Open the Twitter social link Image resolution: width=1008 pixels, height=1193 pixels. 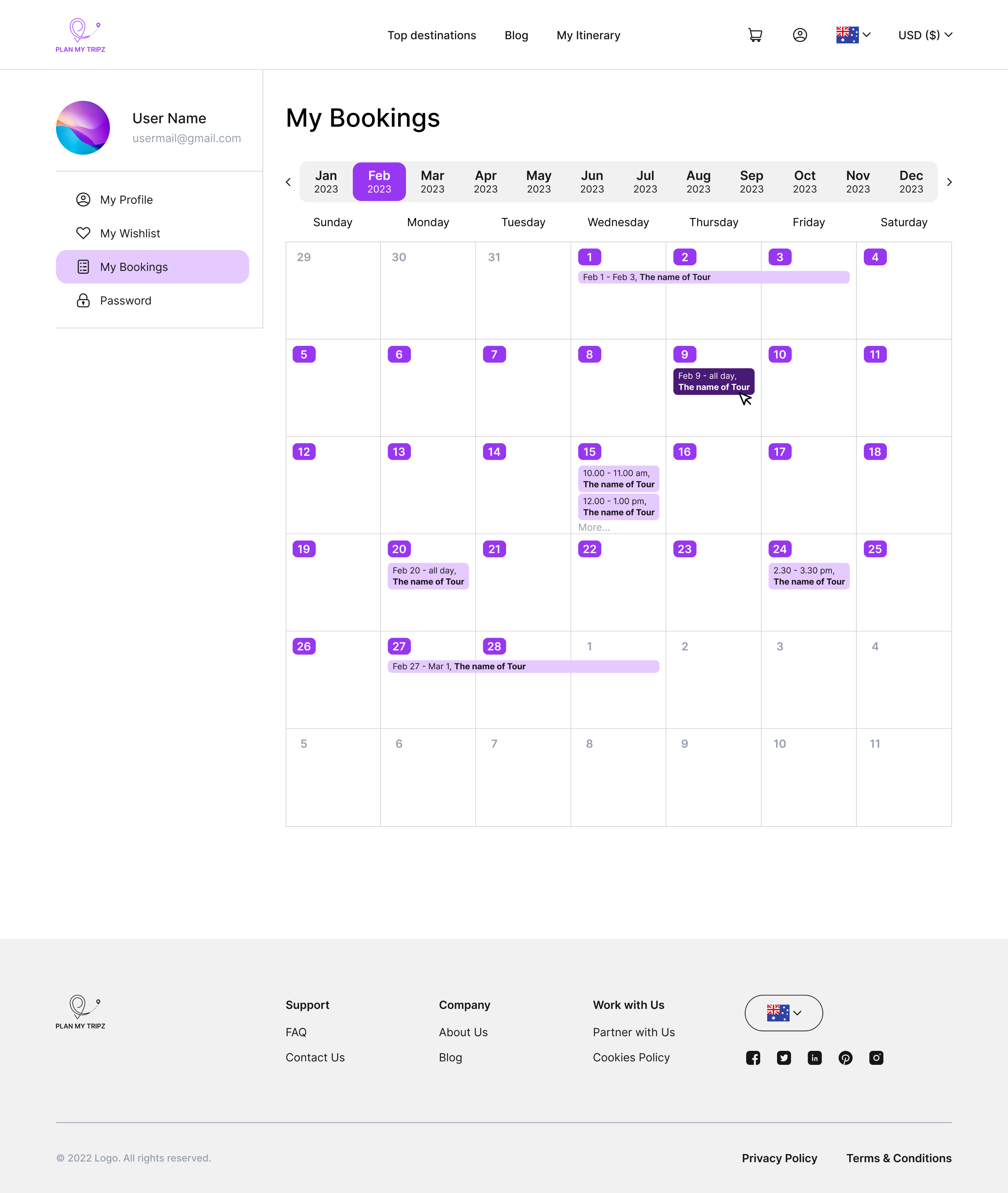coord(783,1058)
